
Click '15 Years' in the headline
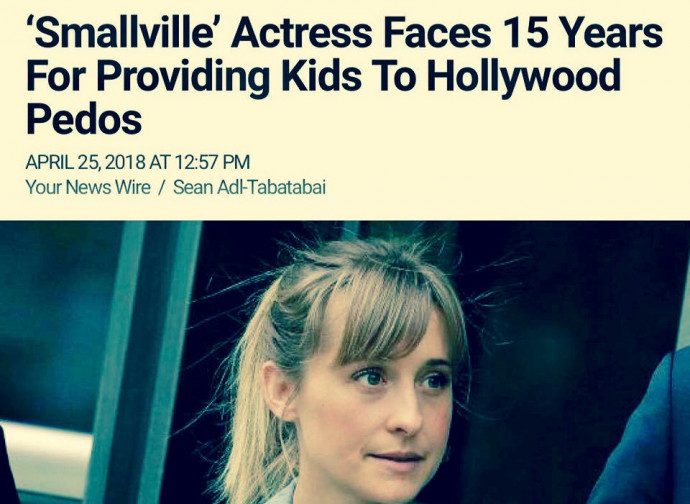tap(582, 34)
